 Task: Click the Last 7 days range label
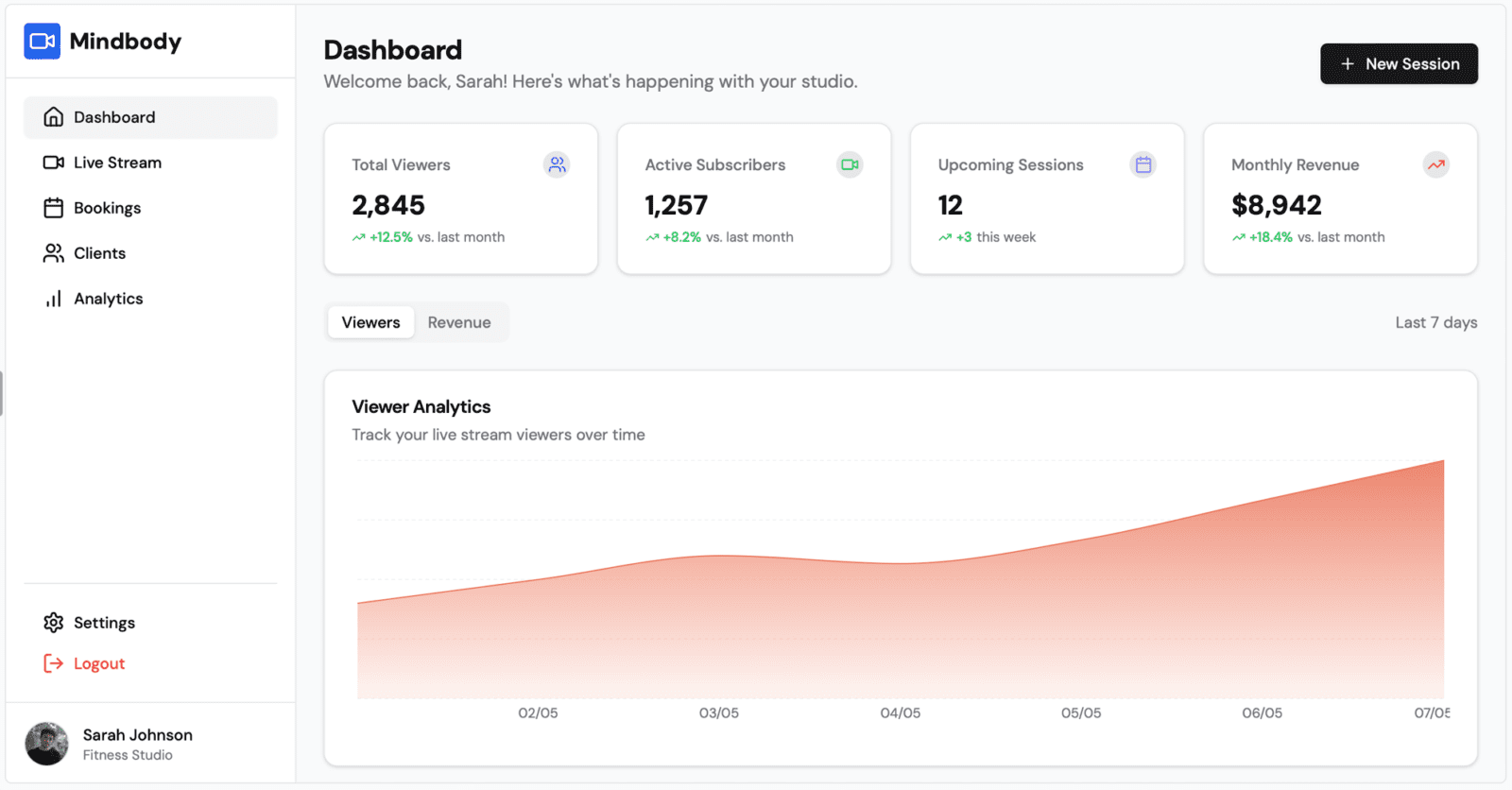pos(1435,322)
